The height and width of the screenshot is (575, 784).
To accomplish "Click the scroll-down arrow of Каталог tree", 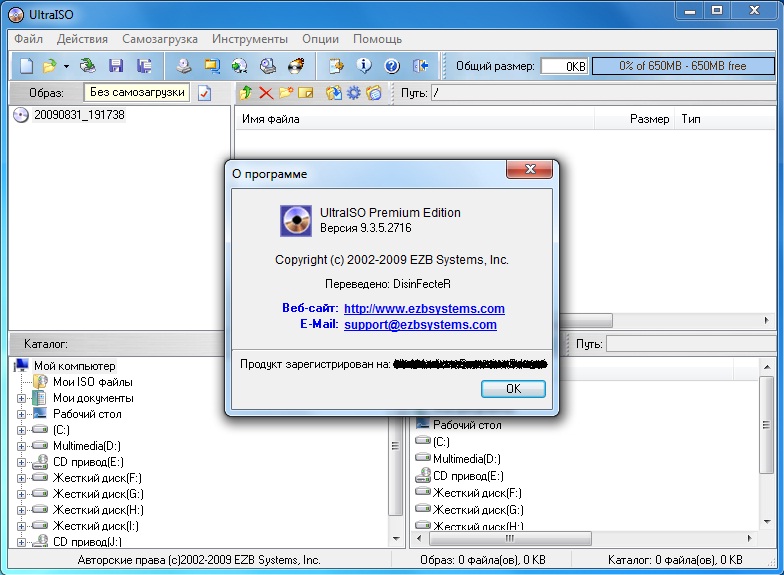I will click(x=396, y=538).
